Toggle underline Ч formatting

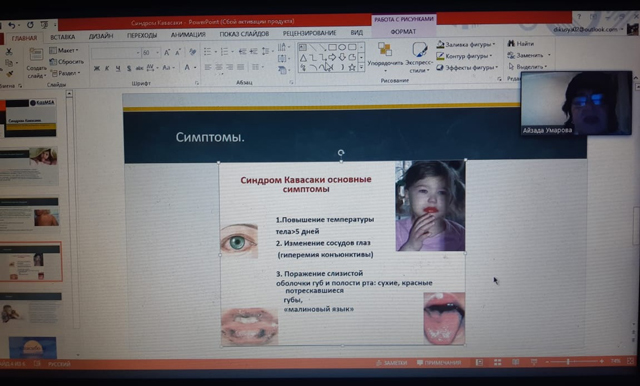[x=118, y=68]
